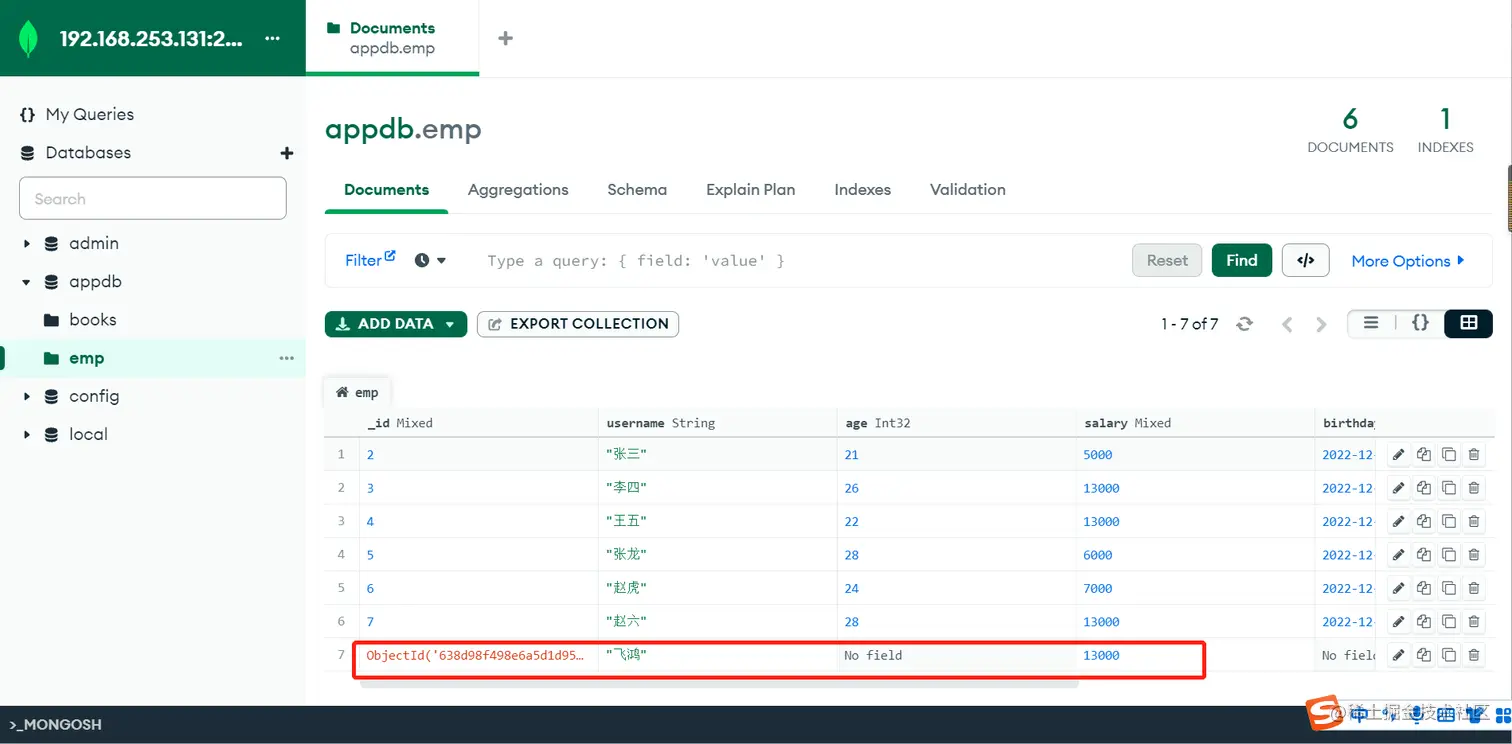Edit the 张三 document with pencil icon
Image resolution: width=1512 pixels, height=744 pixels.
pyautogui.click(x=1398, y=455)
